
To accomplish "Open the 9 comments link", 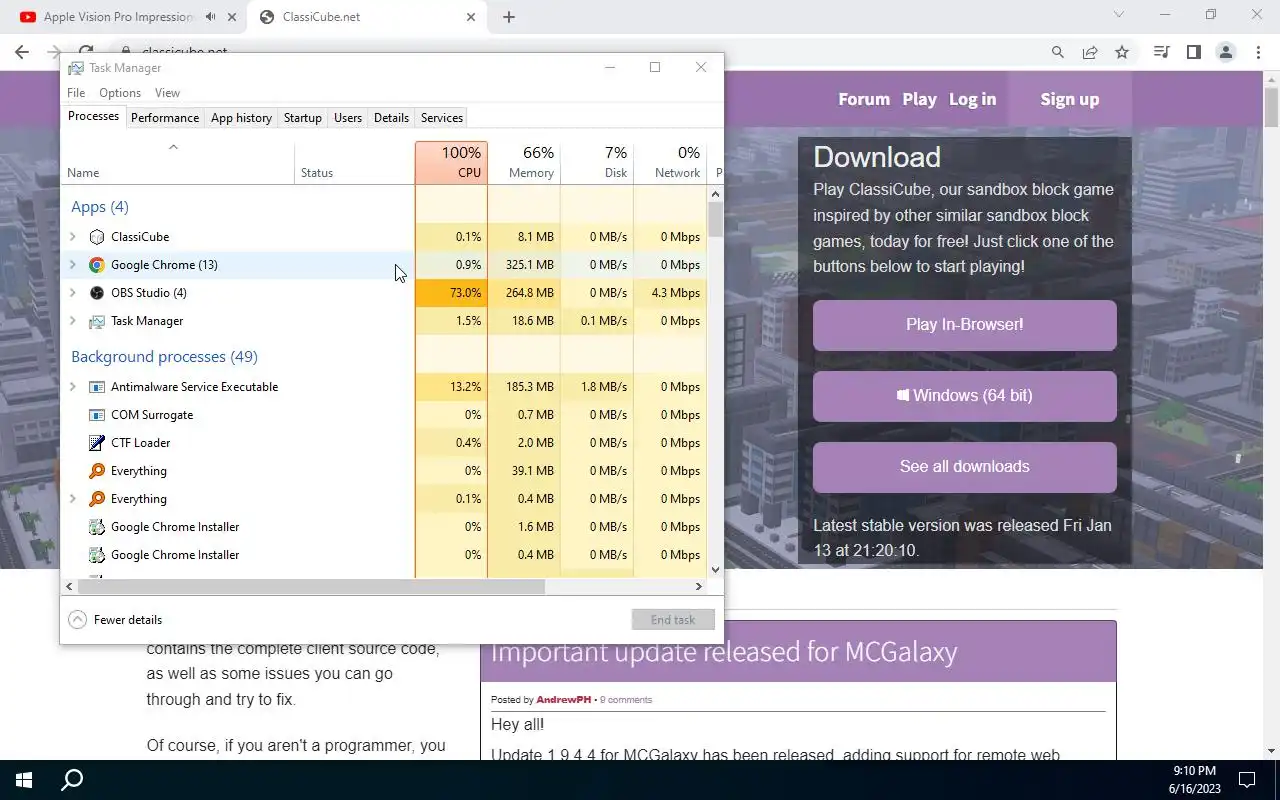I will click(626, 700).
